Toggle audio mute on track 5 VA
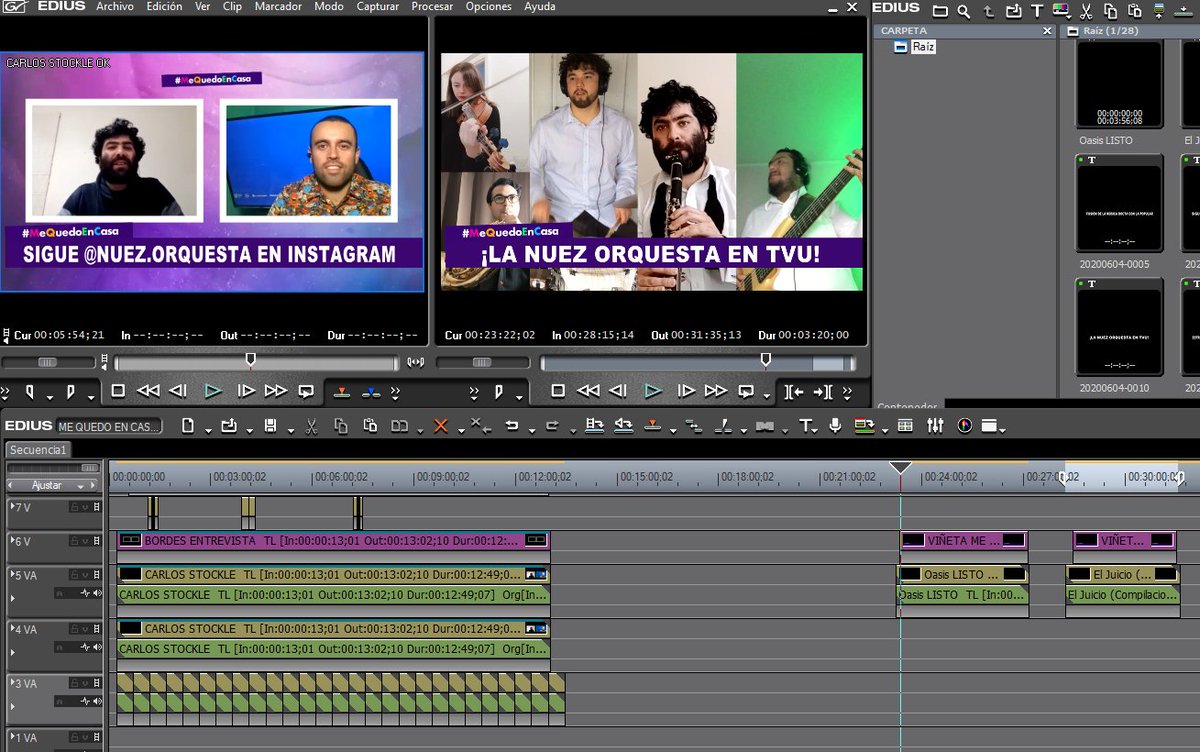Image resolution: width=1200 pixels, height=752 pixels. pyautogui.click(x=97, y=593)
